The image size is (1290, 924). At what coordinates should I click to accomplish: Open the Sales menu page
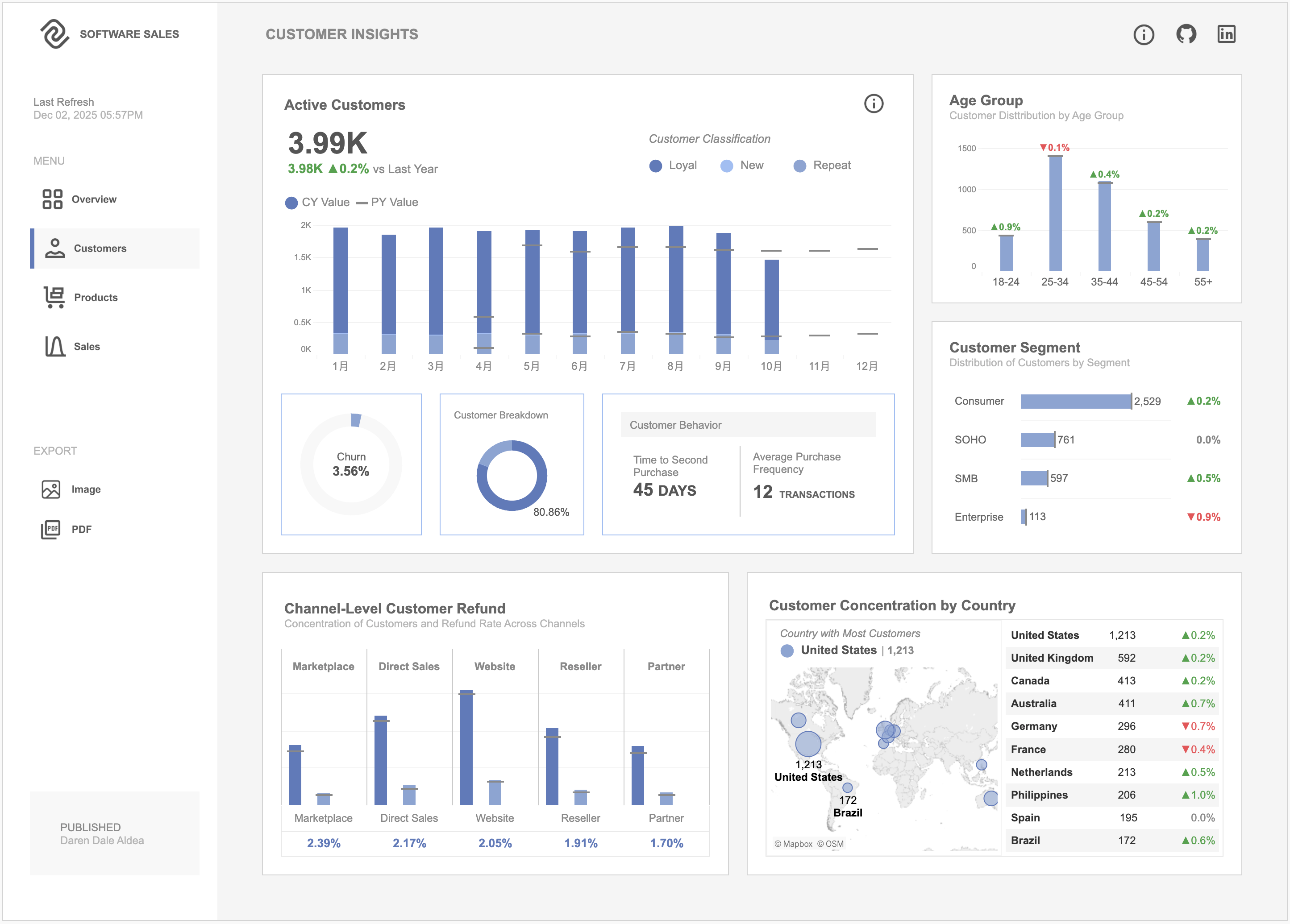point(87,346)
